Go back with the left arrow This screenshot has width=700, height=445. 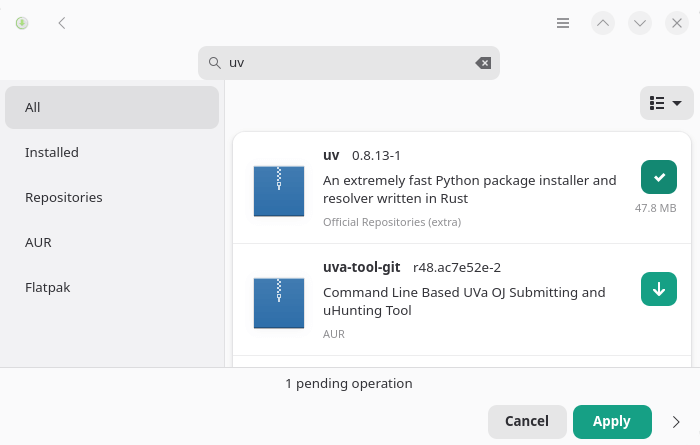click(x=62, y=23)
